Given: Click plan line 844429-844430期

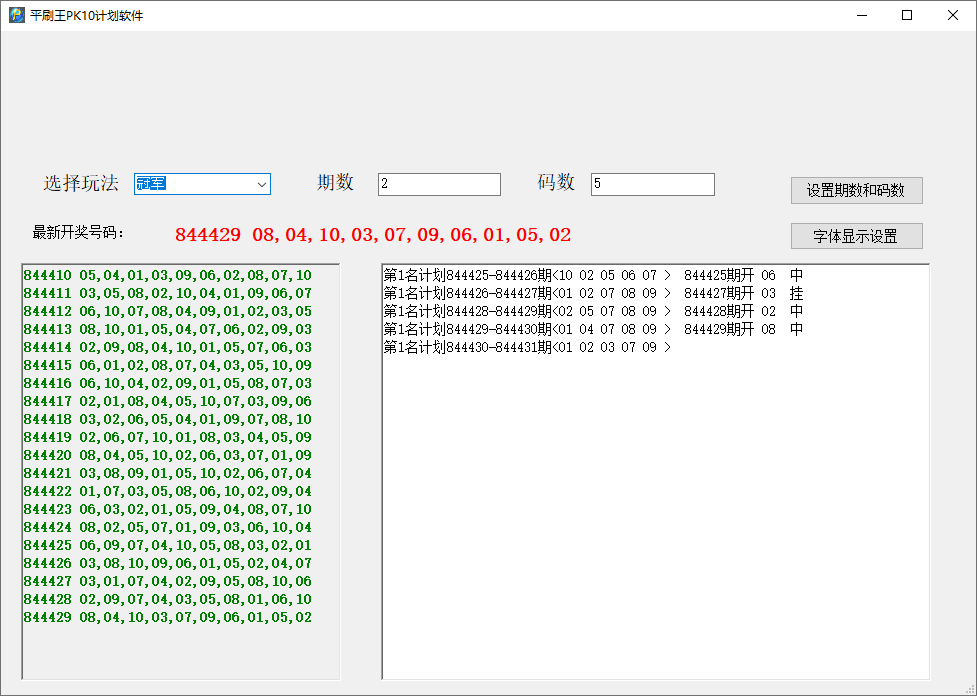Looking at the screenshot, I should coord(593,330).
